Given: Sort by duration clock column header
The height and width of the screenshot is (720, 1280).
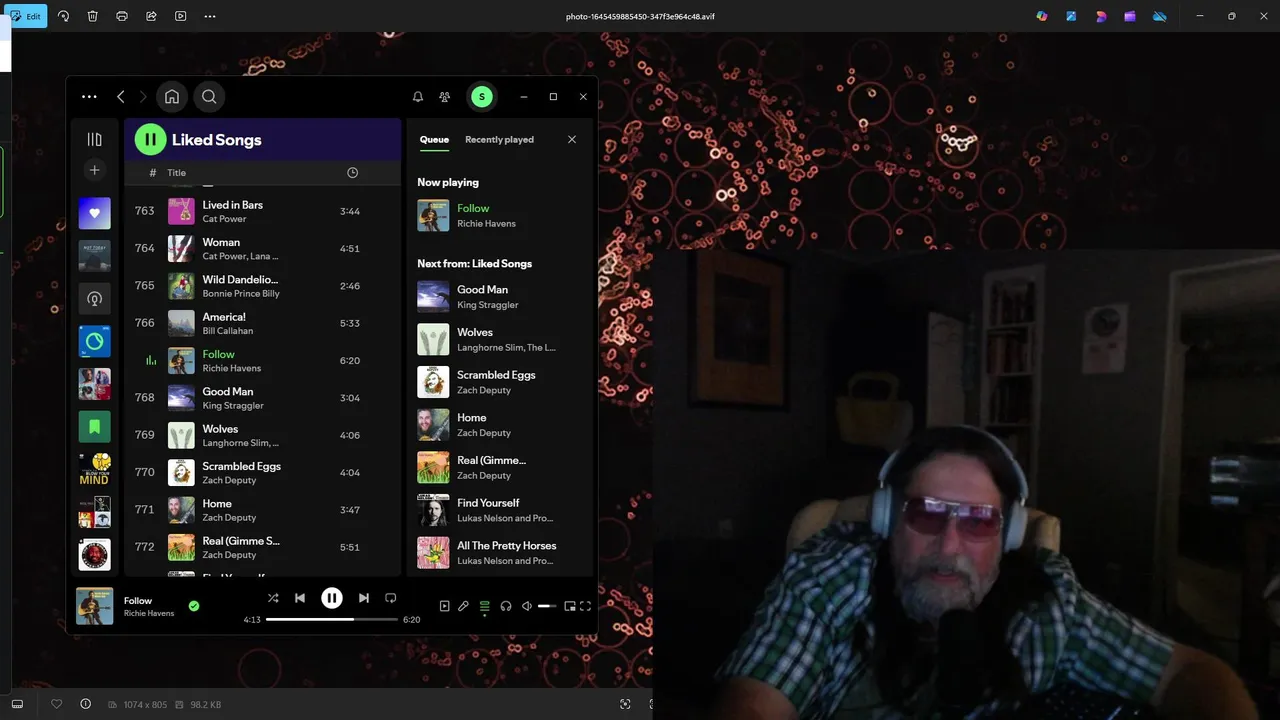Looking at the screenshot, I should coord(352,173).
